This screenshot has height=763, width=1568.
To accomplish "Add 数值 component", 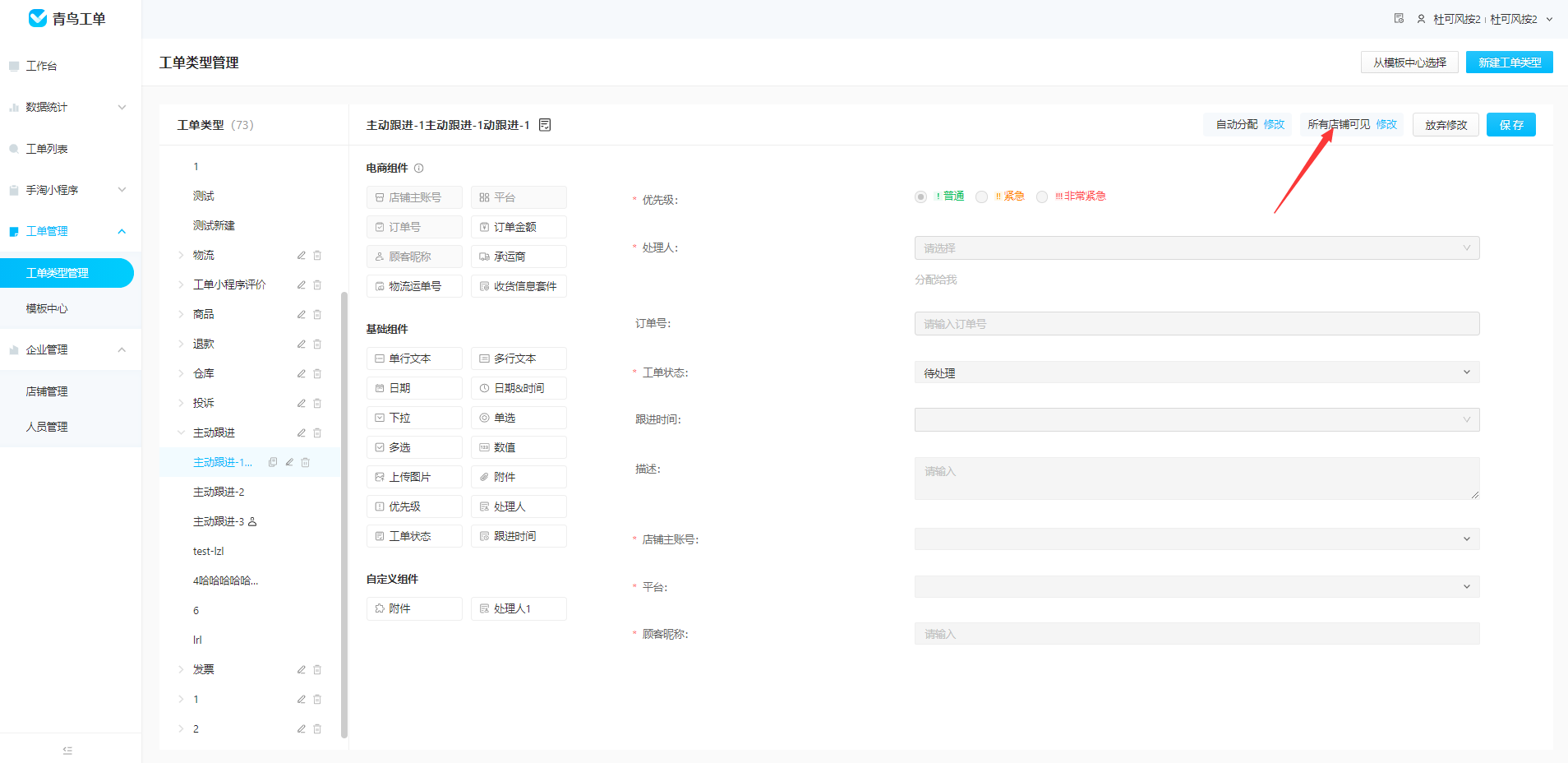I will 519,447.
